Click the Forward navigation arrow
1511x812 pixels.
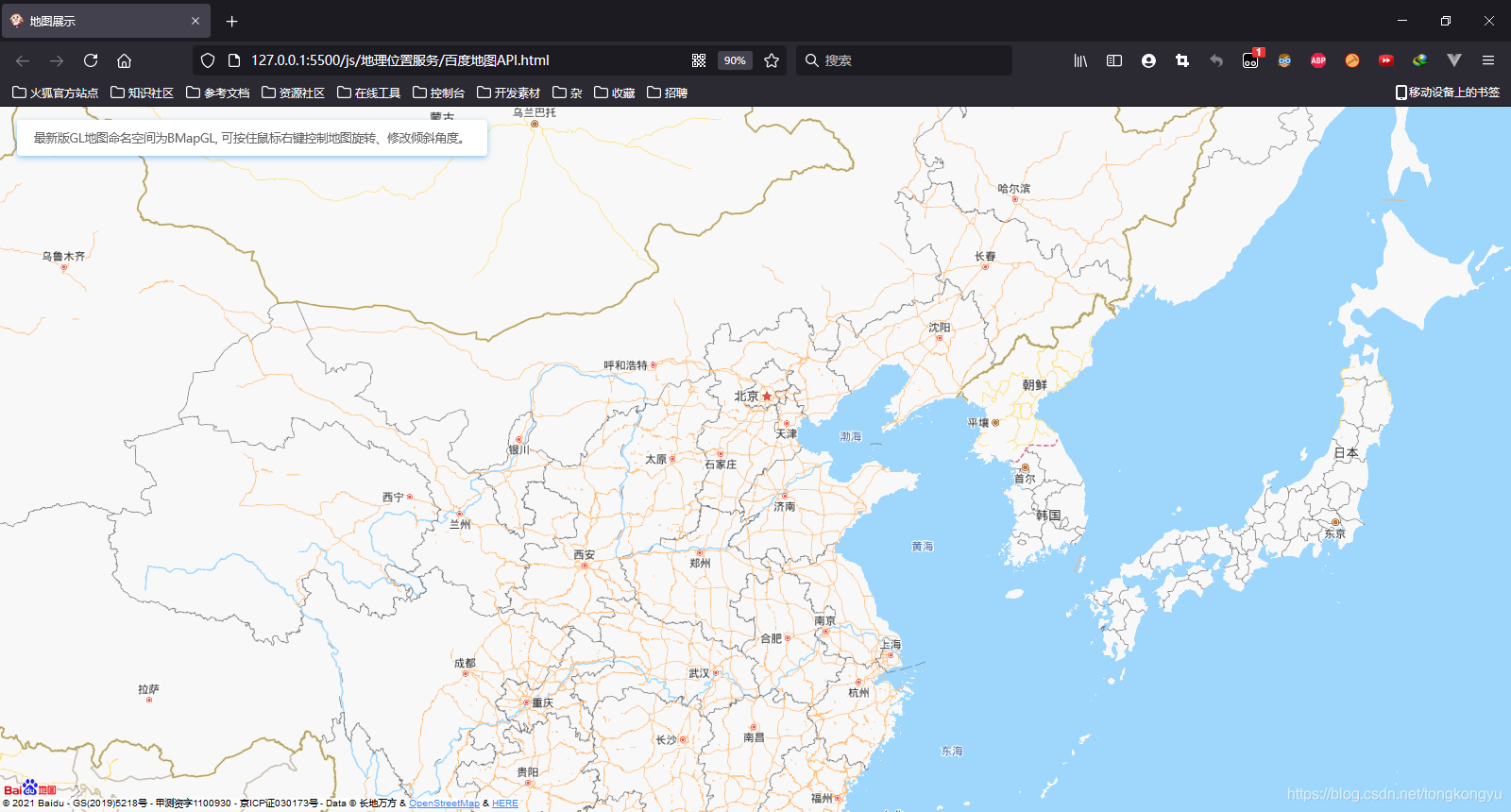(57, 60)
